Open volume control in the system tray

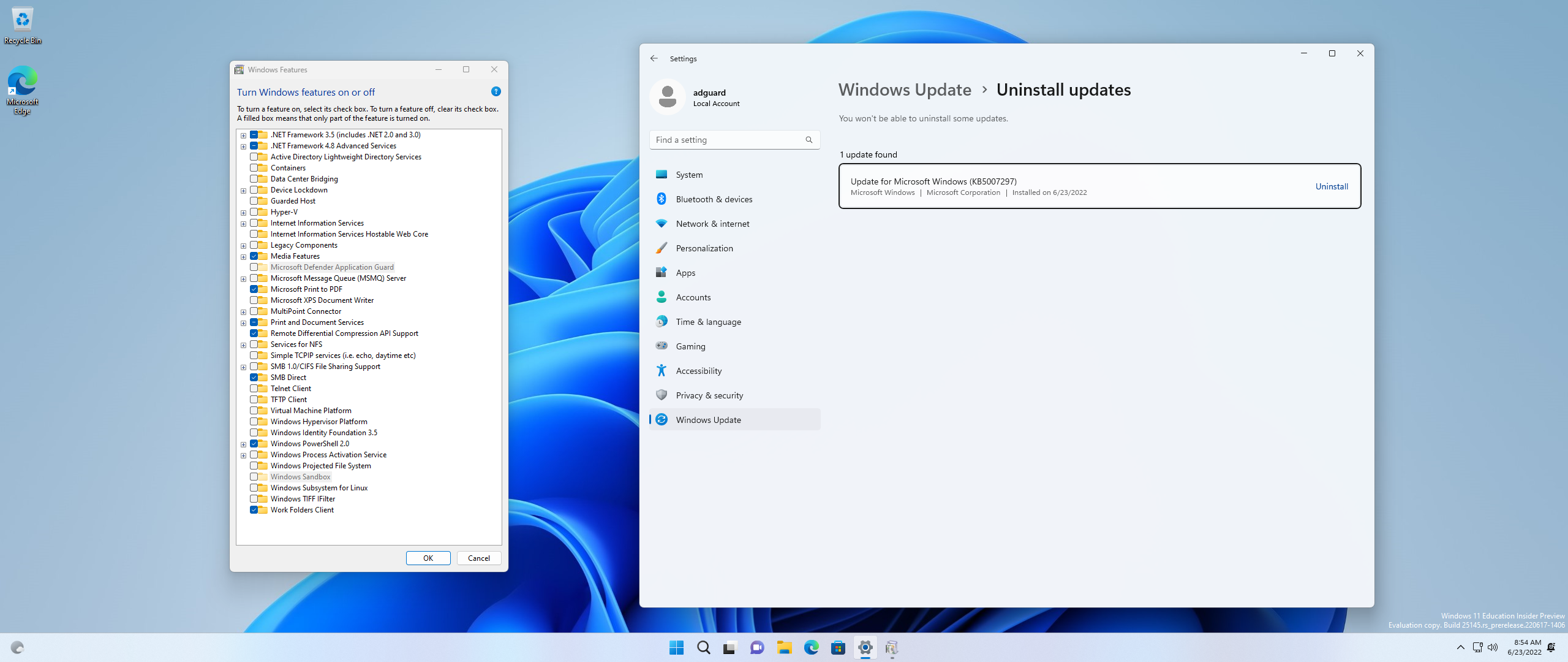coord(1493,647)
